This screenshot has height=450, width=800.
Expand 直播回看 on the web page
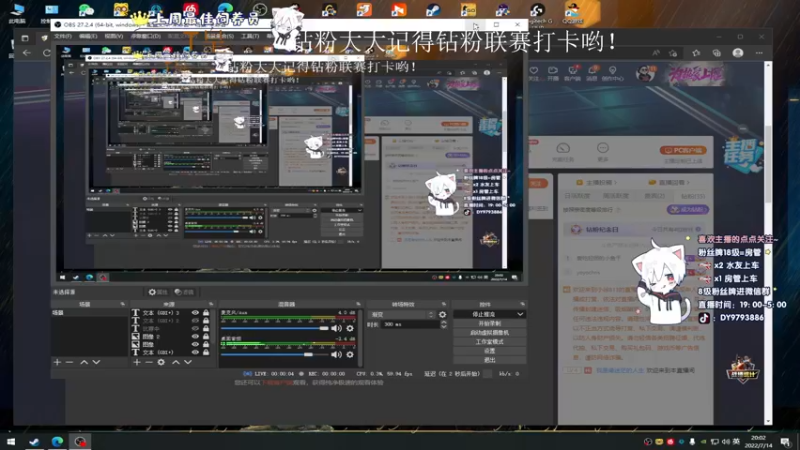(668, 182)
